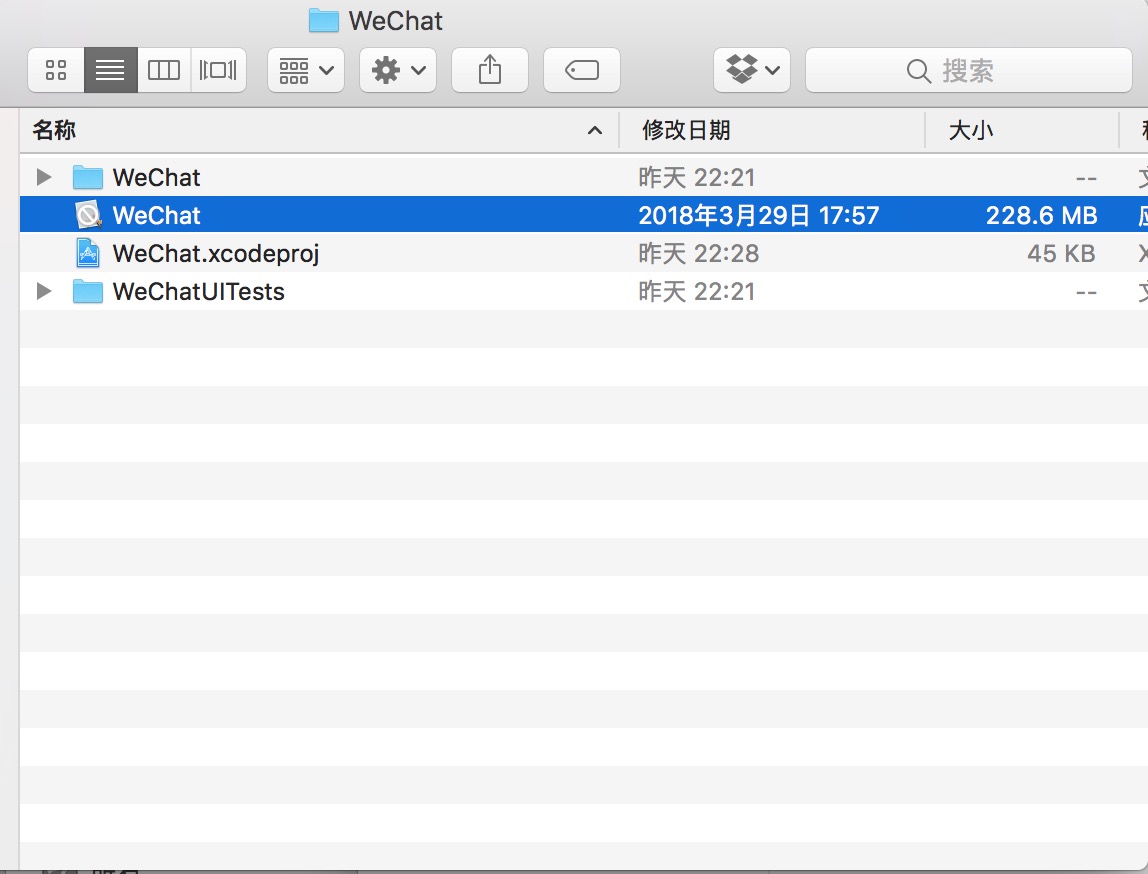Open the Dropbox toolbar menu

tap(752, 70)
